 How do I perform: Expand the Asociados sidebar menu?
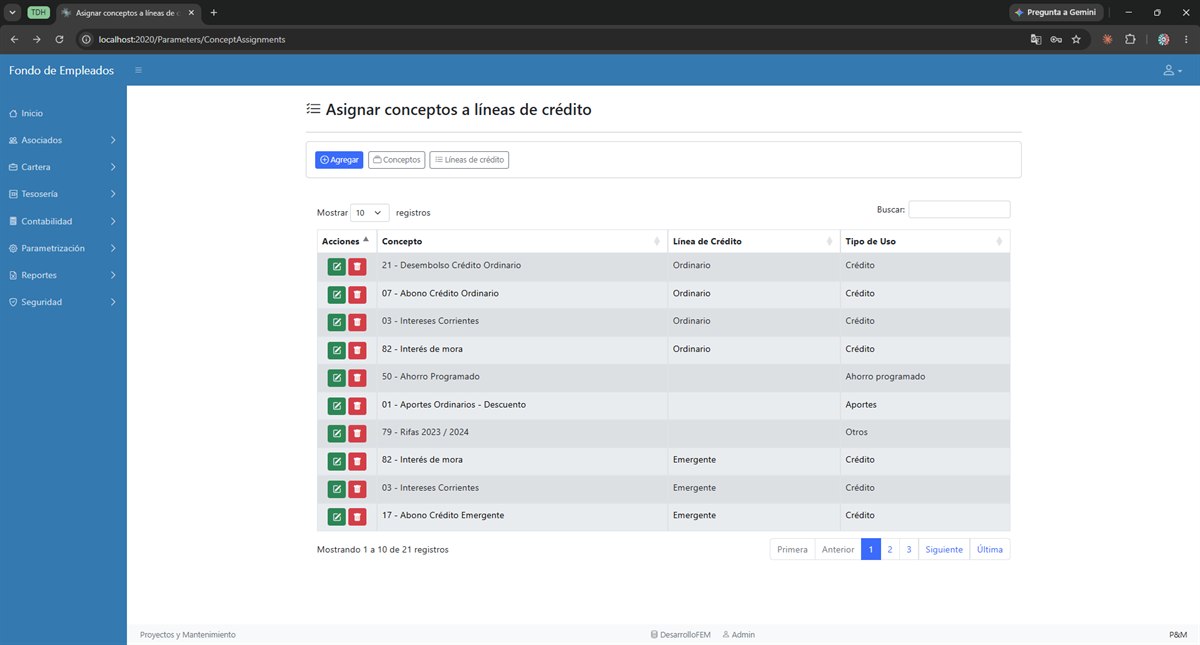coord(63,140)
